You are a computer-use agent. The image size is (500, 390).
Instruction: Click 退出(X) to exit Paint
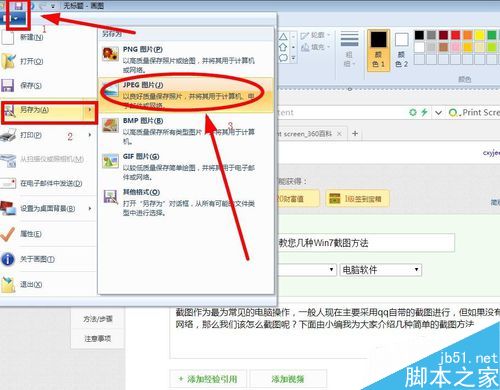pos(48,285)
